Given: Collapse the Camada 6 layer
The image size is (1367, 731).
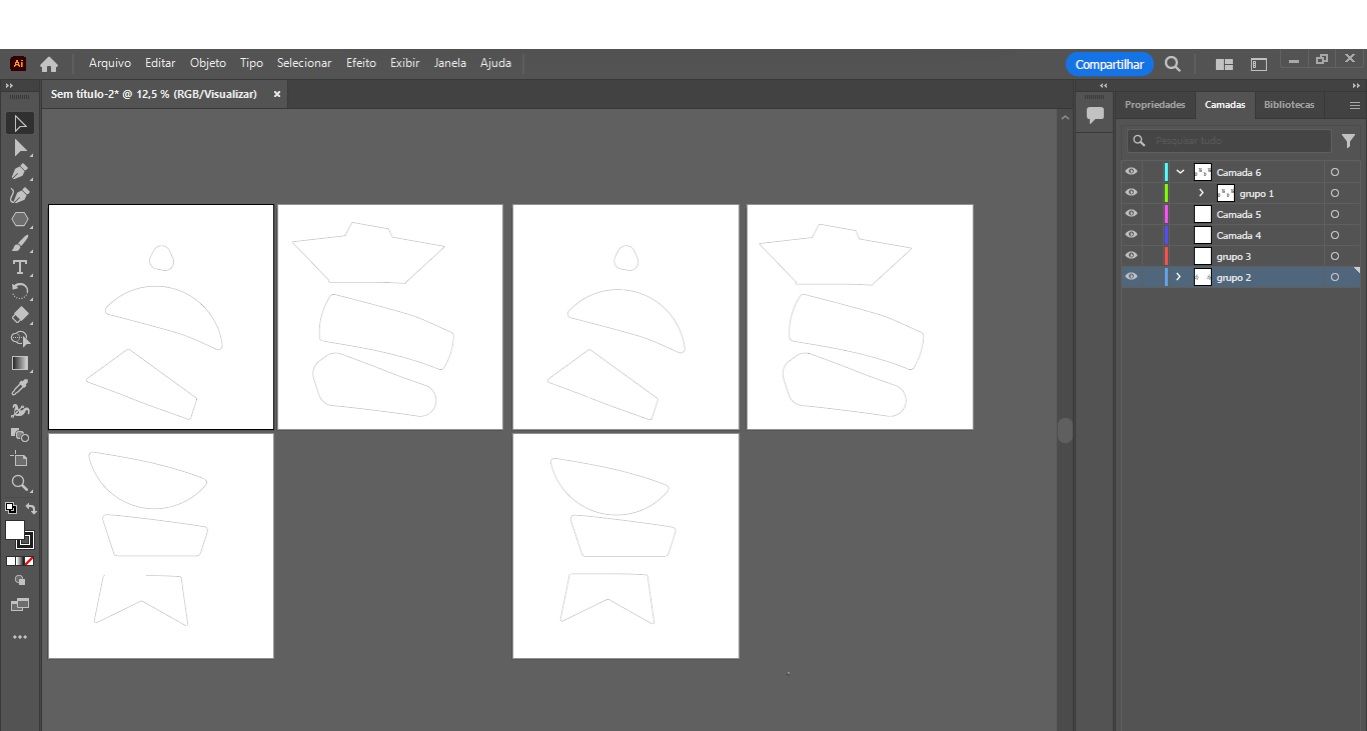Looking at the screenshot, I should 1180,172.
